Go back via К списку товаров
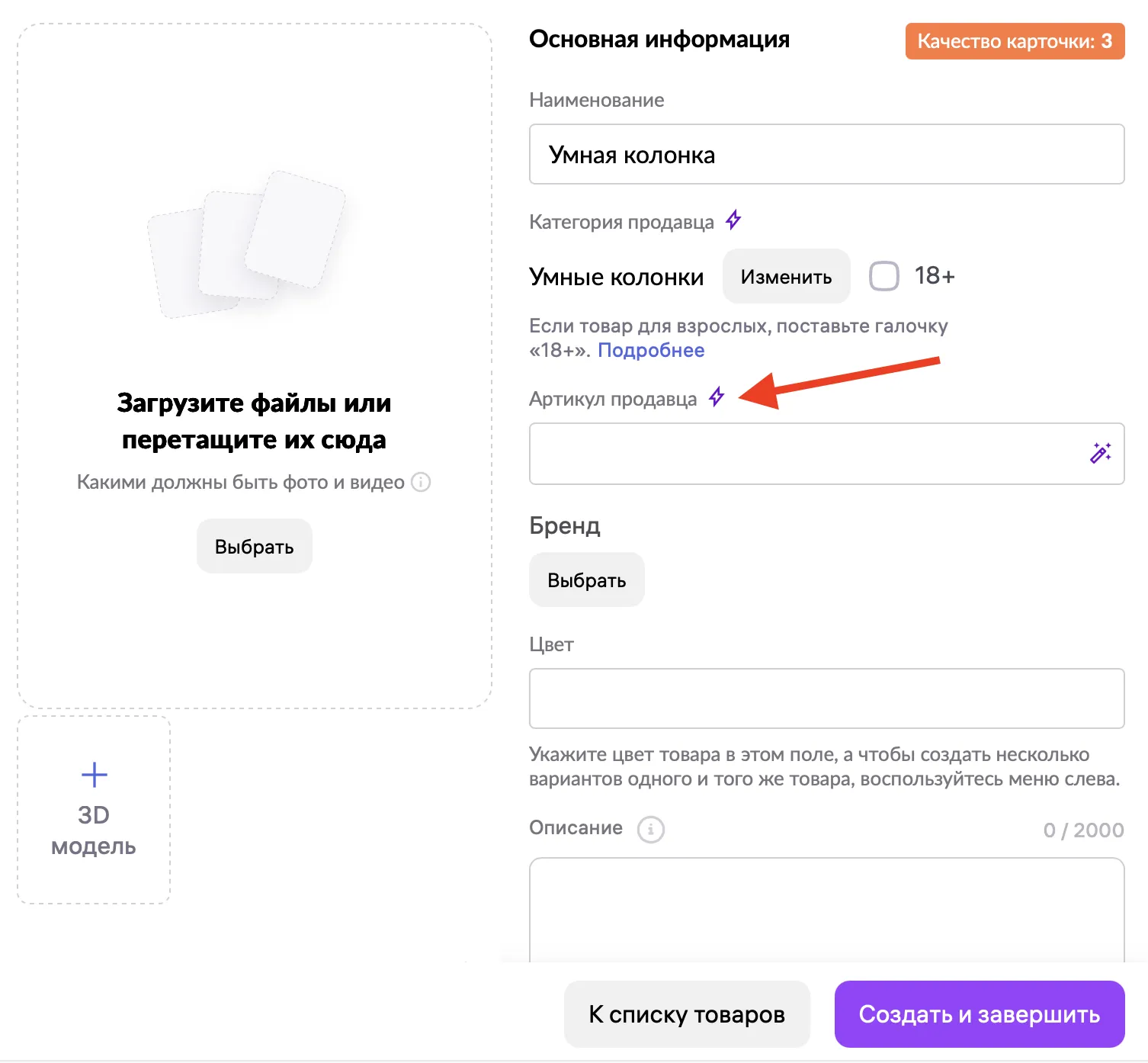Viewport: 1148px width, 1063px height. (686, 1014)
